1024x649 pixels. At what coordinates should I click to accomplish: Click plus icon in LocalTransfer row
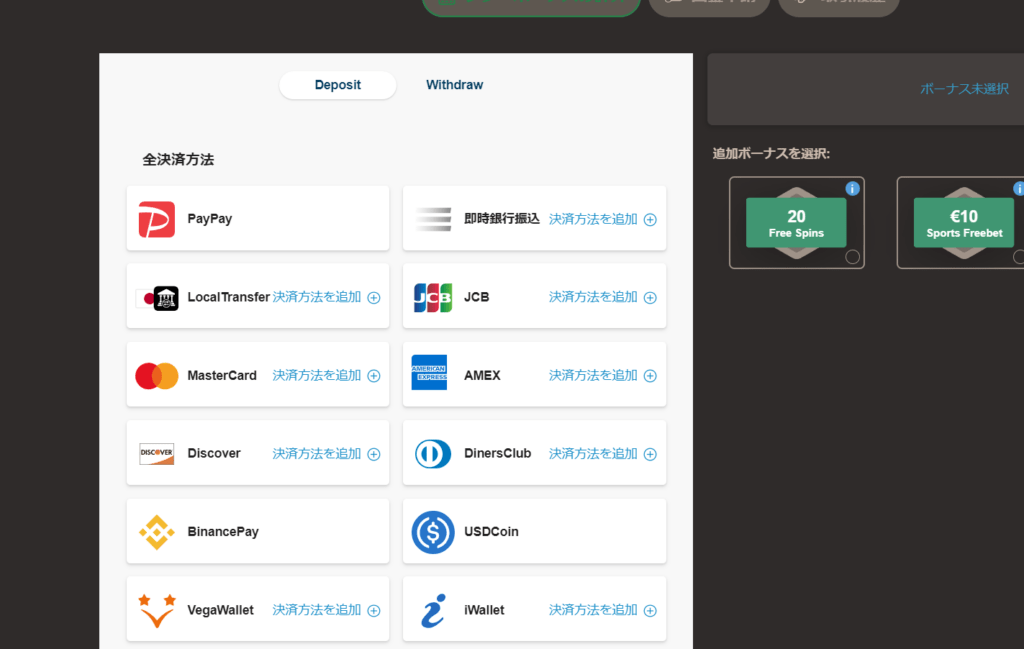374,298
